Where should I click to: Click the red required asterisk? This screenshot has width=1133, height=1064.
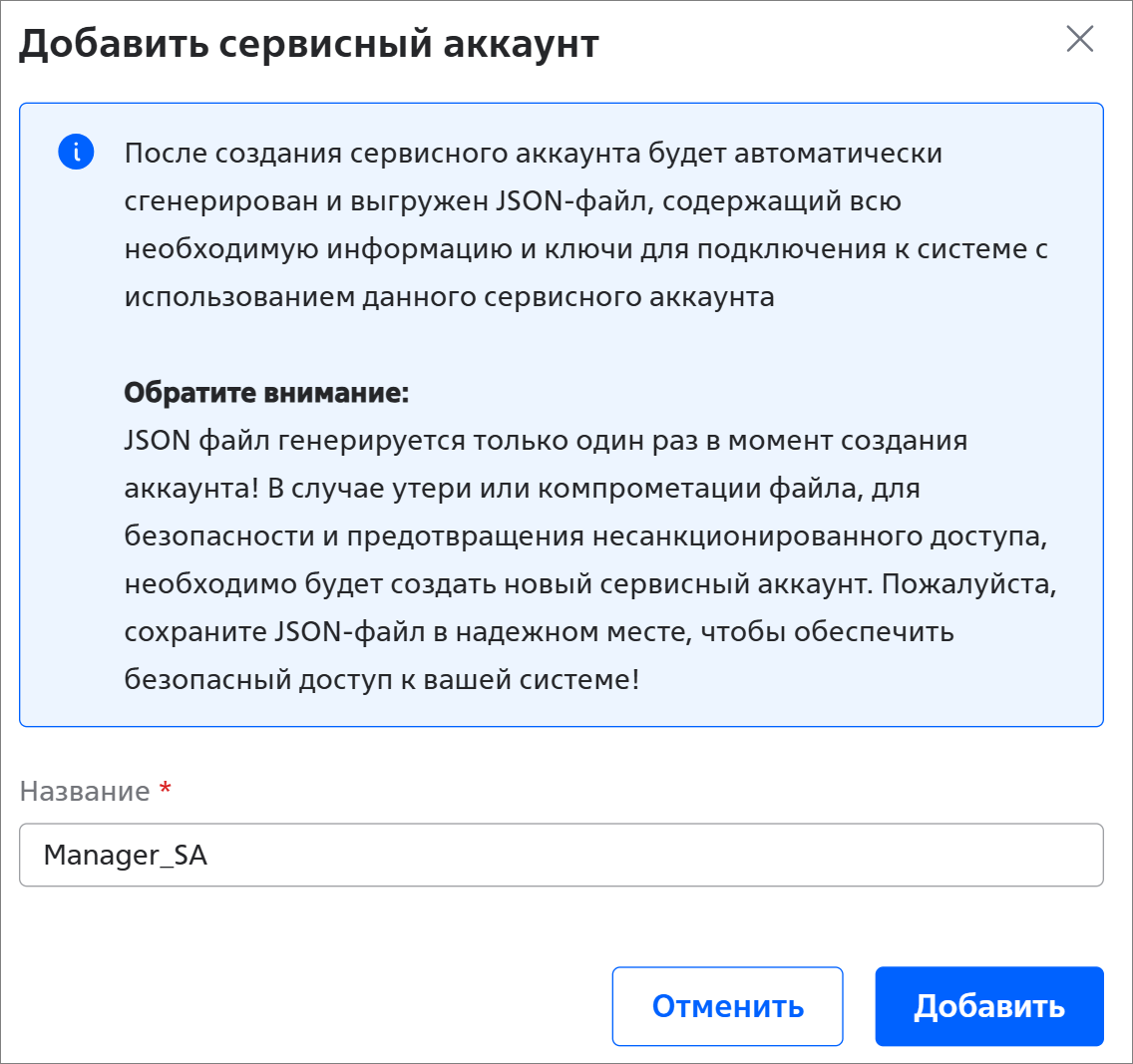pyautogui.click(x=166, y=788)
